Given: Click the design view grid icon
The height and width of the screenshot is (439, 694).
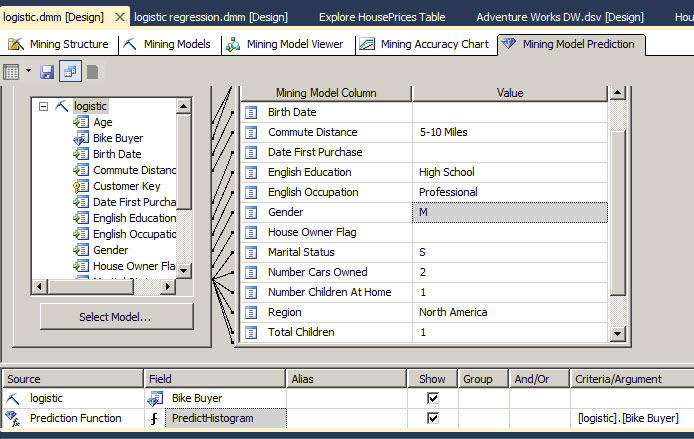Looking at the screenshot, I should tap(12, 71).
